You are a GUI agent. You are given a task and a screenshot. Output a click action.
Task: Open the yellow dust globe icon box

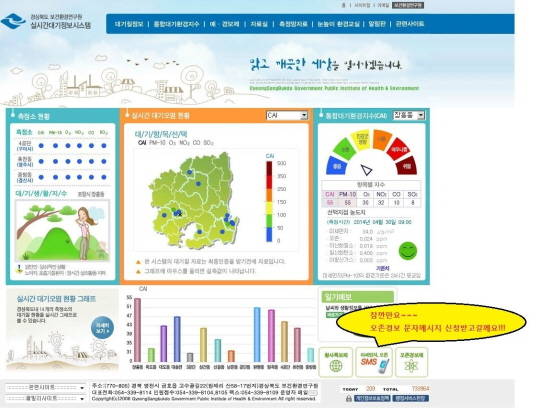pos(336,362)
